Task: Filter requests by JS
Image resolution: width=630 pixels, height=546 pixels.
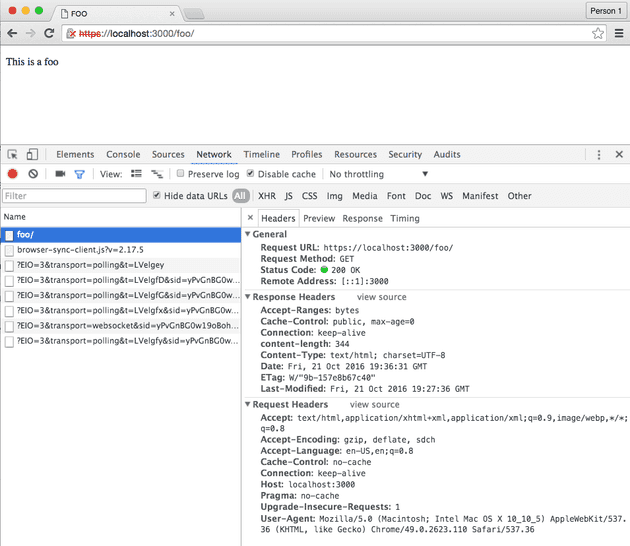Action: point(288,196)
